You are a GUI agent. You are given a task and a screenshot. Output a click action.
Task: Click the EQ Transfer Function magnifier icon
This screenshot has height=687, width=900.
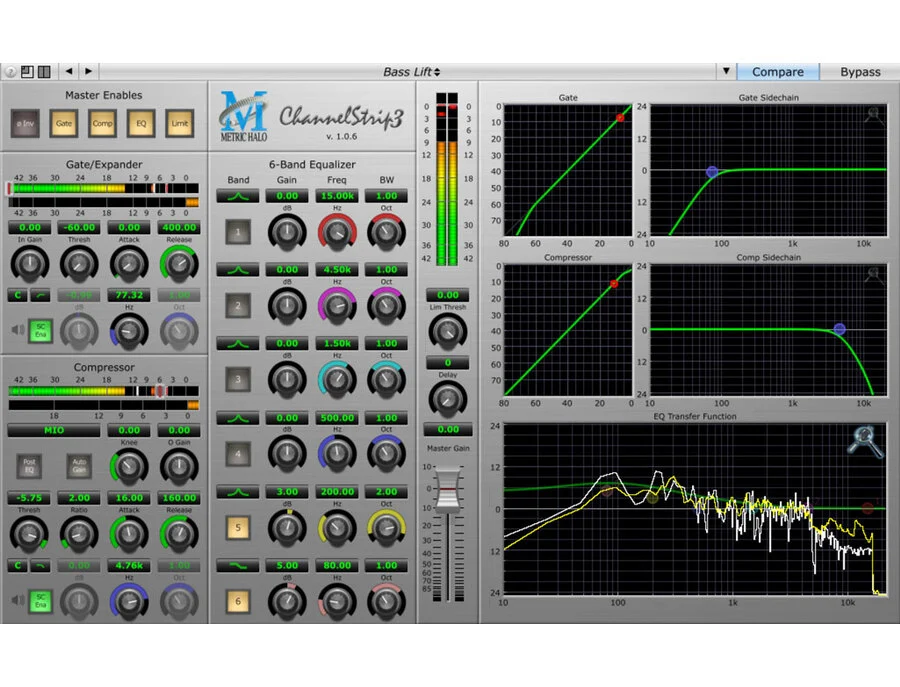pos(865,442)
